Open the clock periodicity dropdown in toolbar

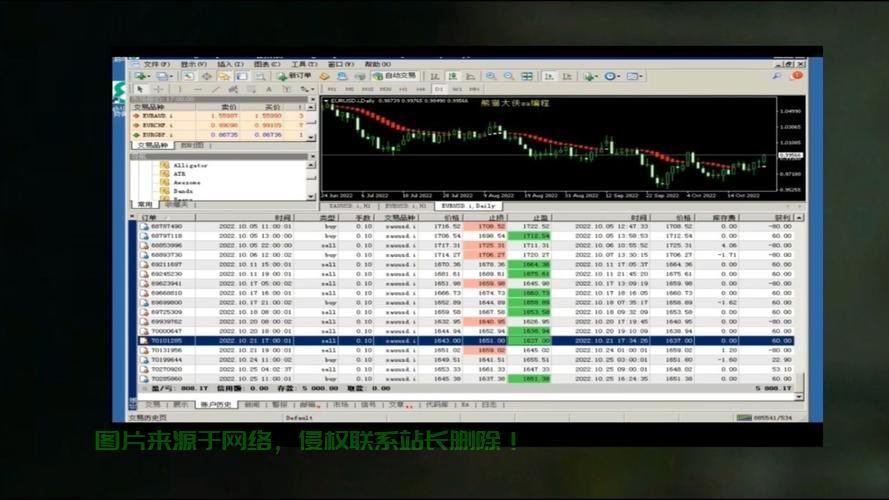616,76
